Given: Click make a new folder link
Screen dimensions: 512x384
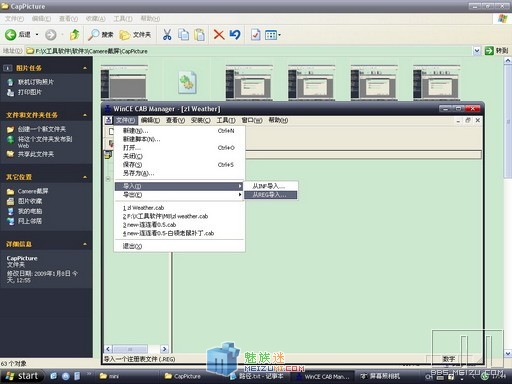Looking at the screenshot, I should click(42, 129).
